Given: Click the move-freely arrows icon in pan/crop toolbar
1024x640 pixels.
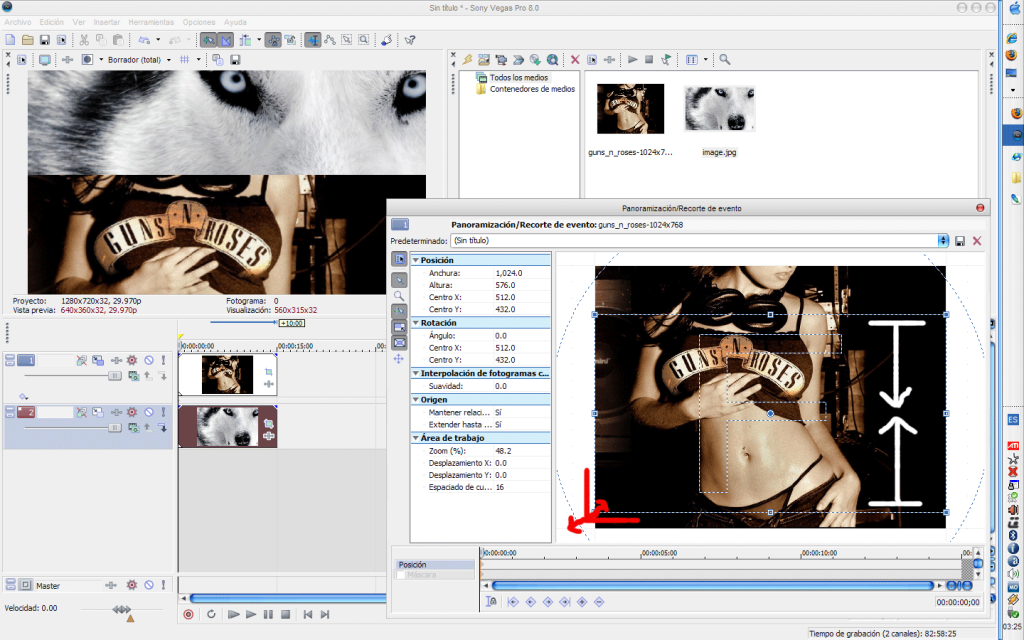Looking at the screenshot, I should click(398, 359).
